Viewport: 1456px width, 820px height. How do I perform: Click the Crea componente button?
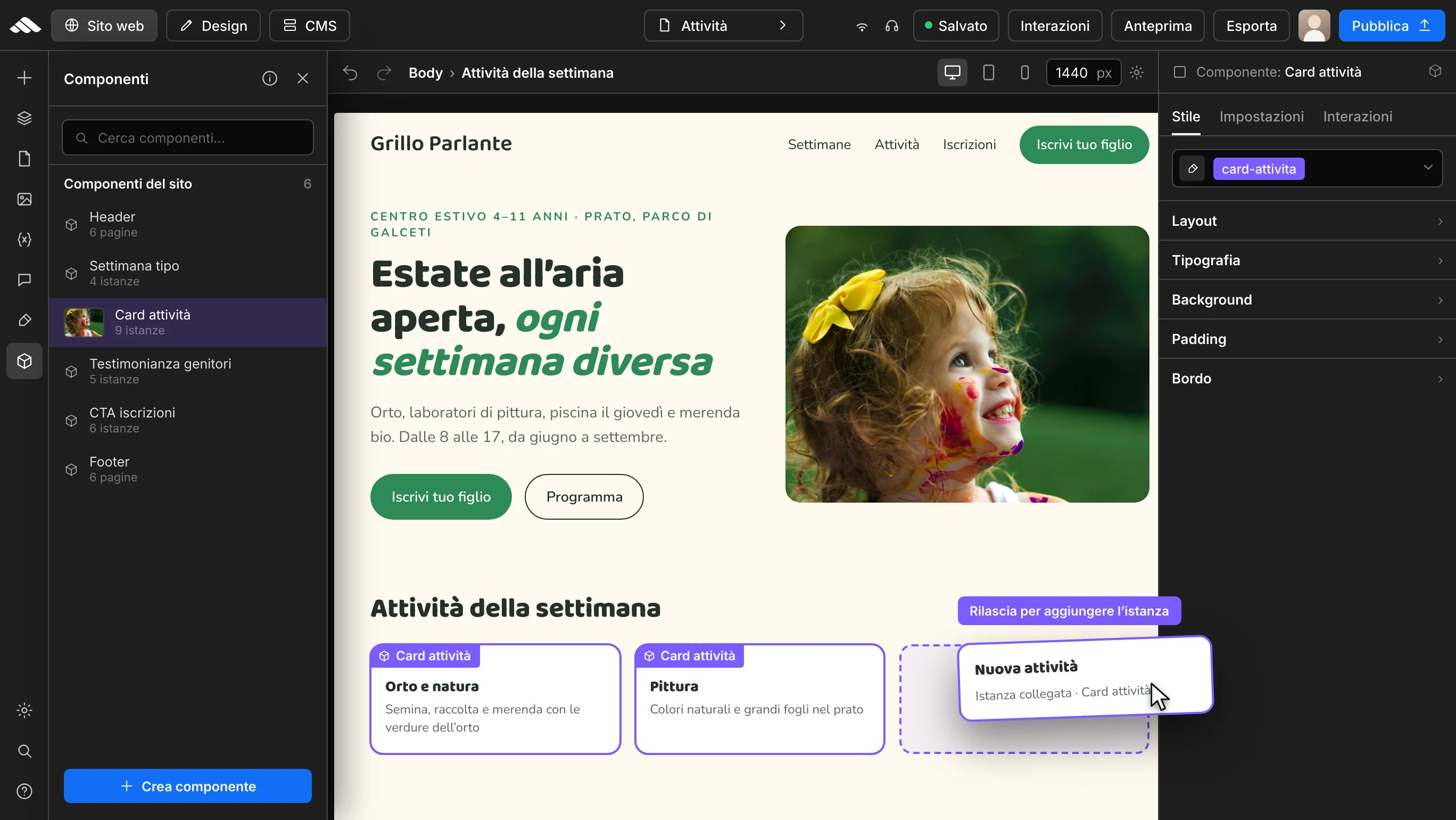click(x=188, y=786)
